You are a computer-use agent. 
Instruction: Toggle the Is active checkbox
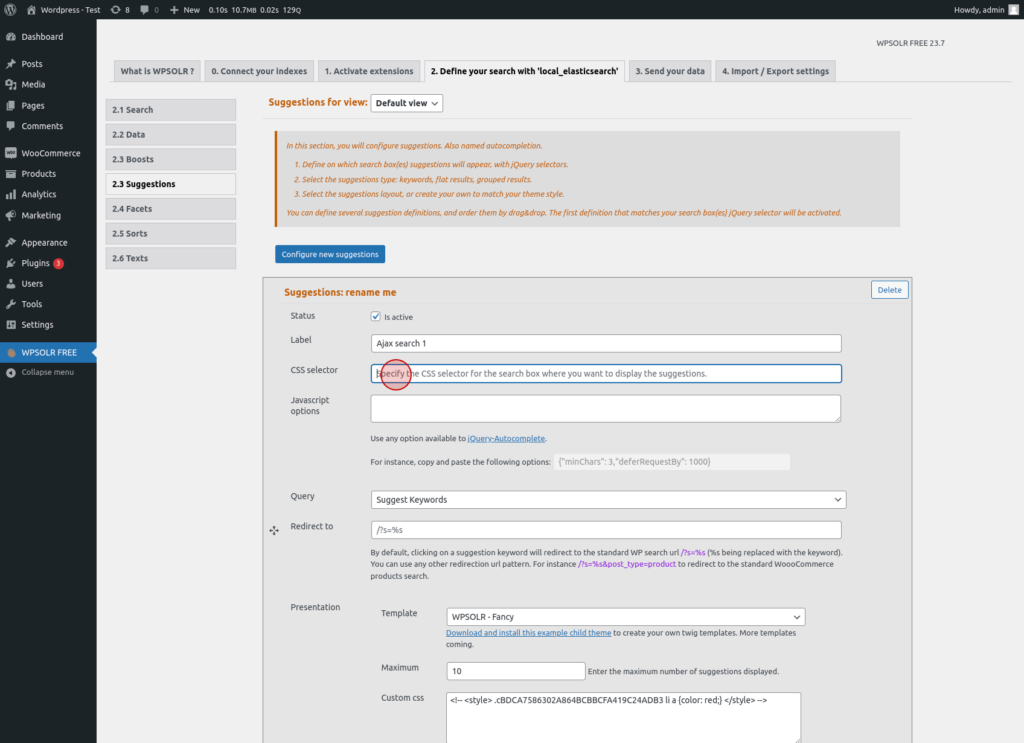click(376, 316)
